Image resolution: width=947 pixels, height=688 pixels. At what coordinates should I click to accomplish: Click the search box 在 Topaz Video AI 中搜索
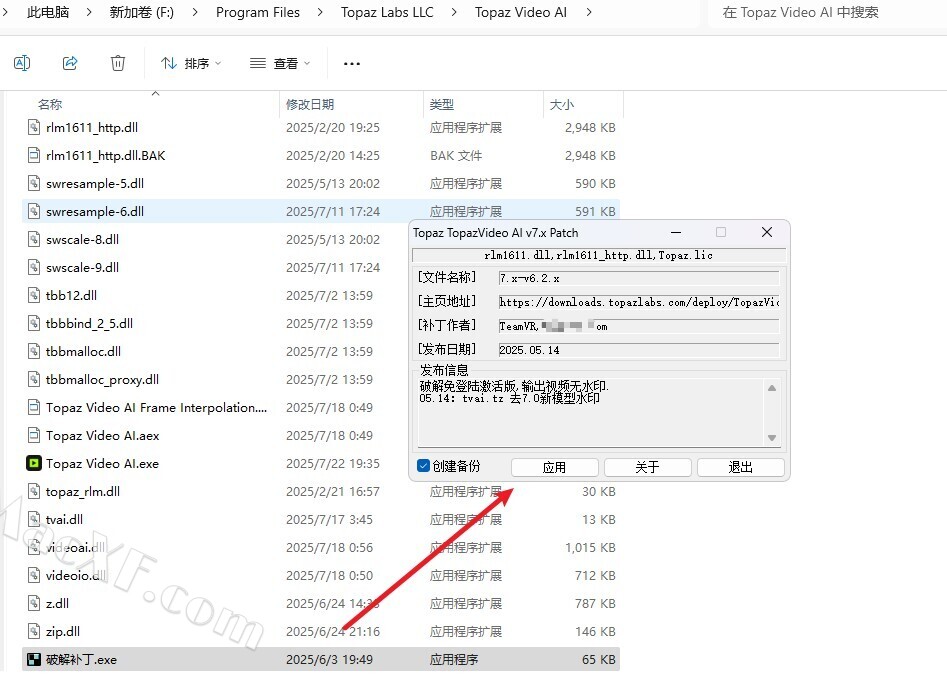827,13
